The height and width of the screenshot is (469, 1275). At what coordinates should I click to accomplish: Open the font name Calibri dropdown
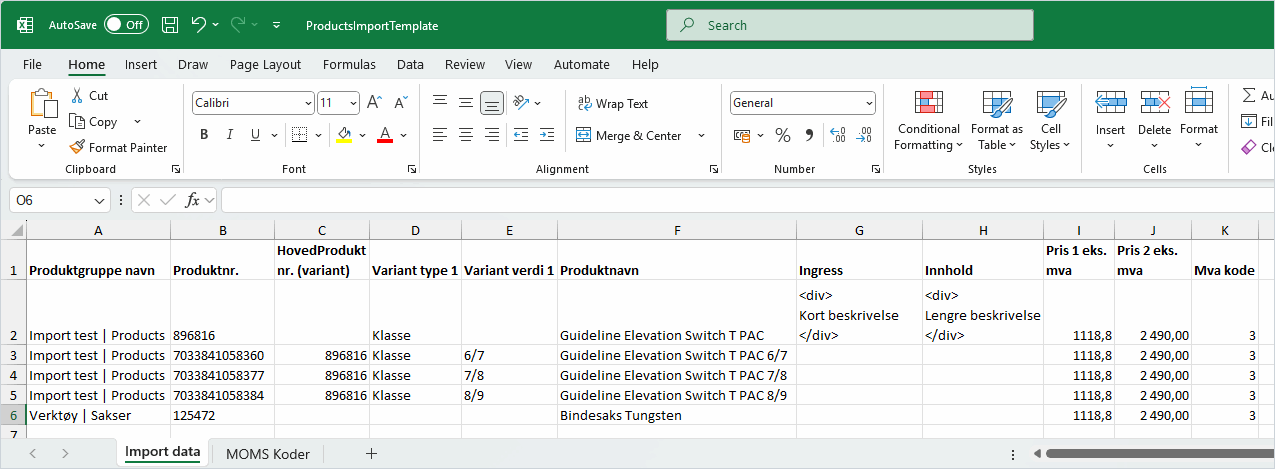[x=308, y=103]
